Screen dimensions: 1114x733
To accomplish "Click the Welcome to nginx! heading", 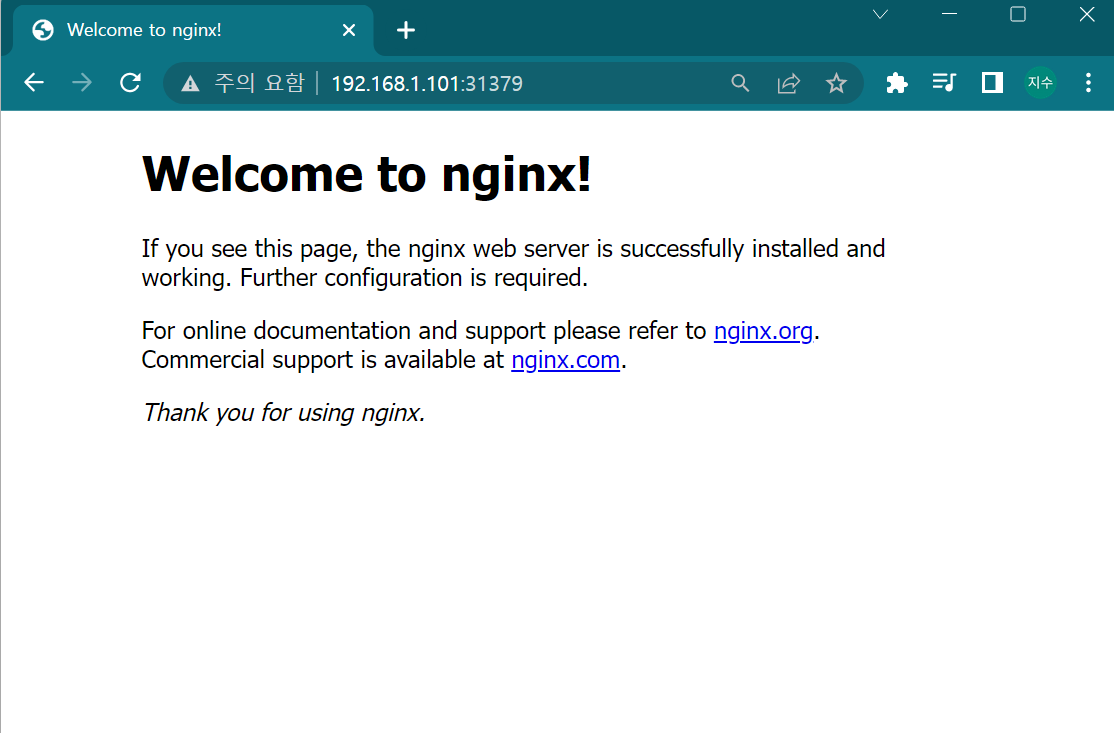I will tap(367, 173).
